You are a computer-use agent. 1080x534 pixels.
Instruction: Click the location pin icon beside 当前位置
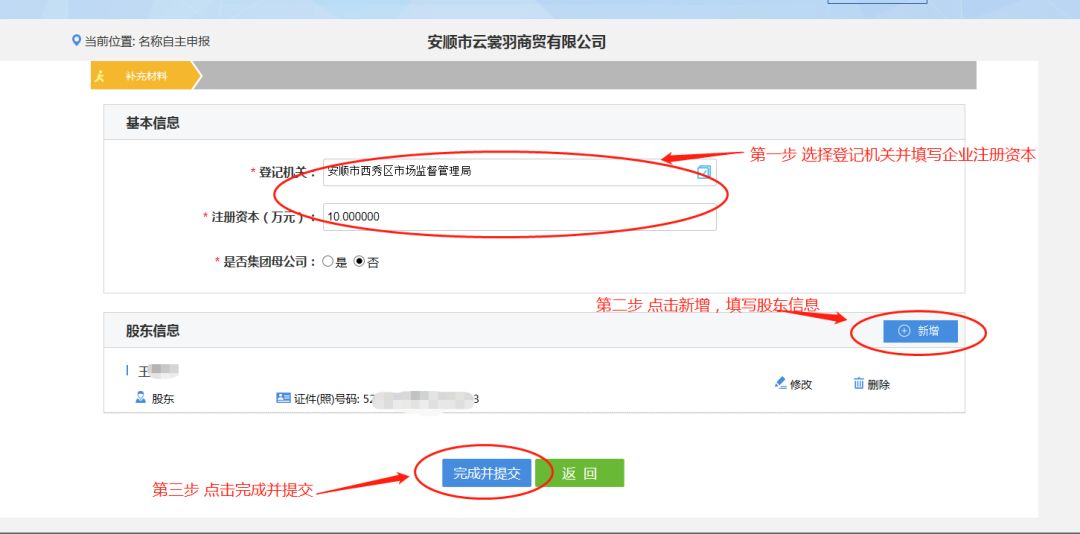76,41
